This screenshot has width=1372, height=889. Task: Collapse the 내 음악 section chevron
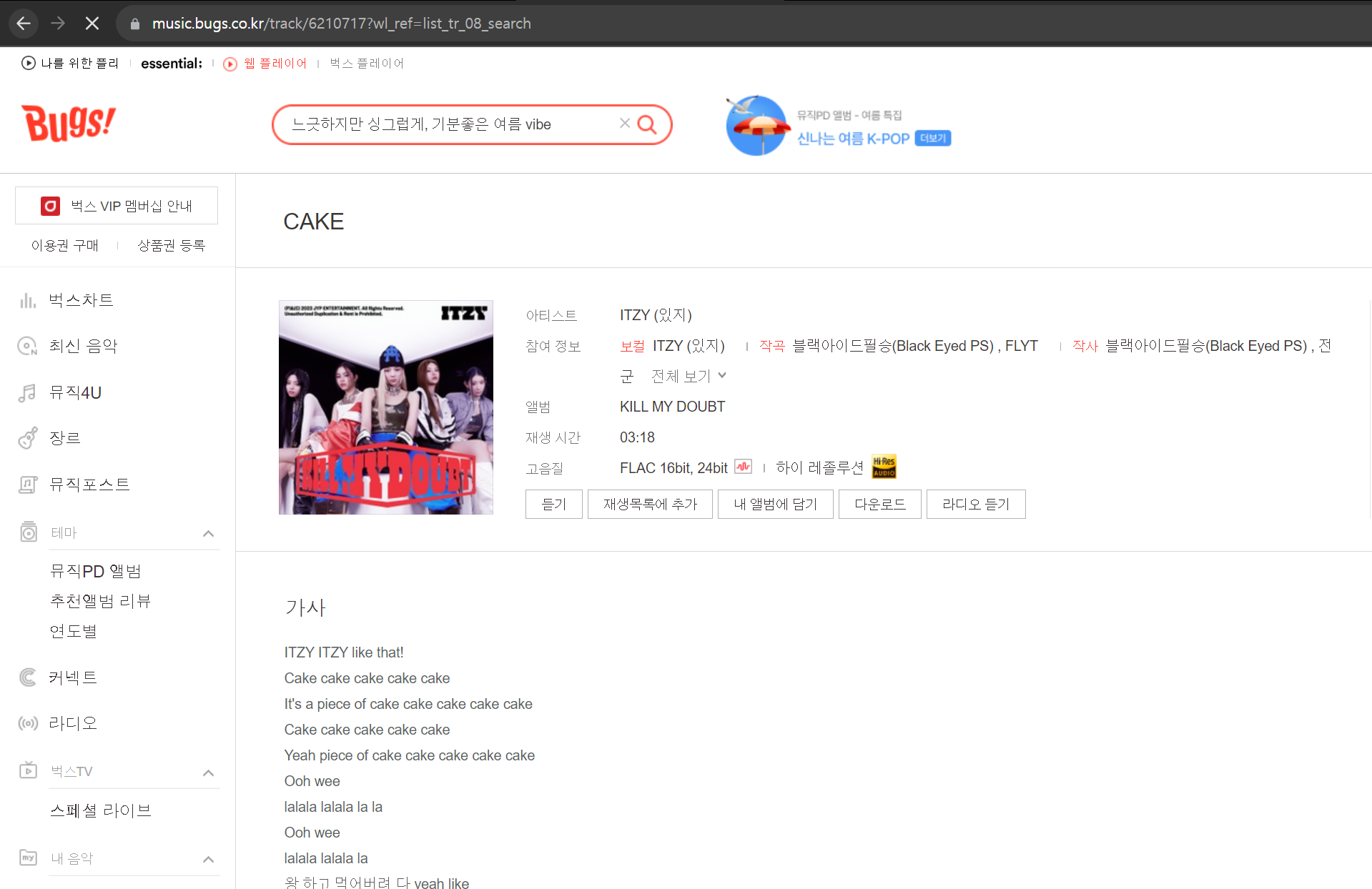pyautogui.click(x=208, y=860)
